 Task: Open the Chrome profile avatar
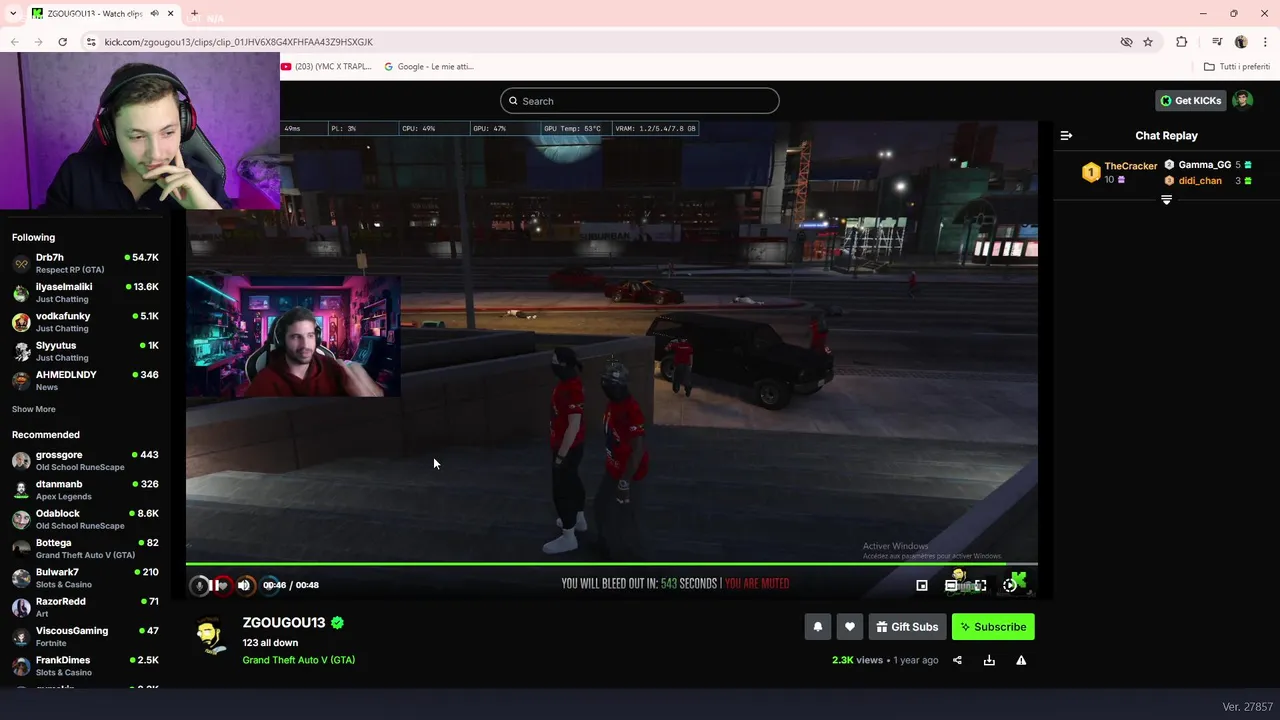tap(1241, 42)
